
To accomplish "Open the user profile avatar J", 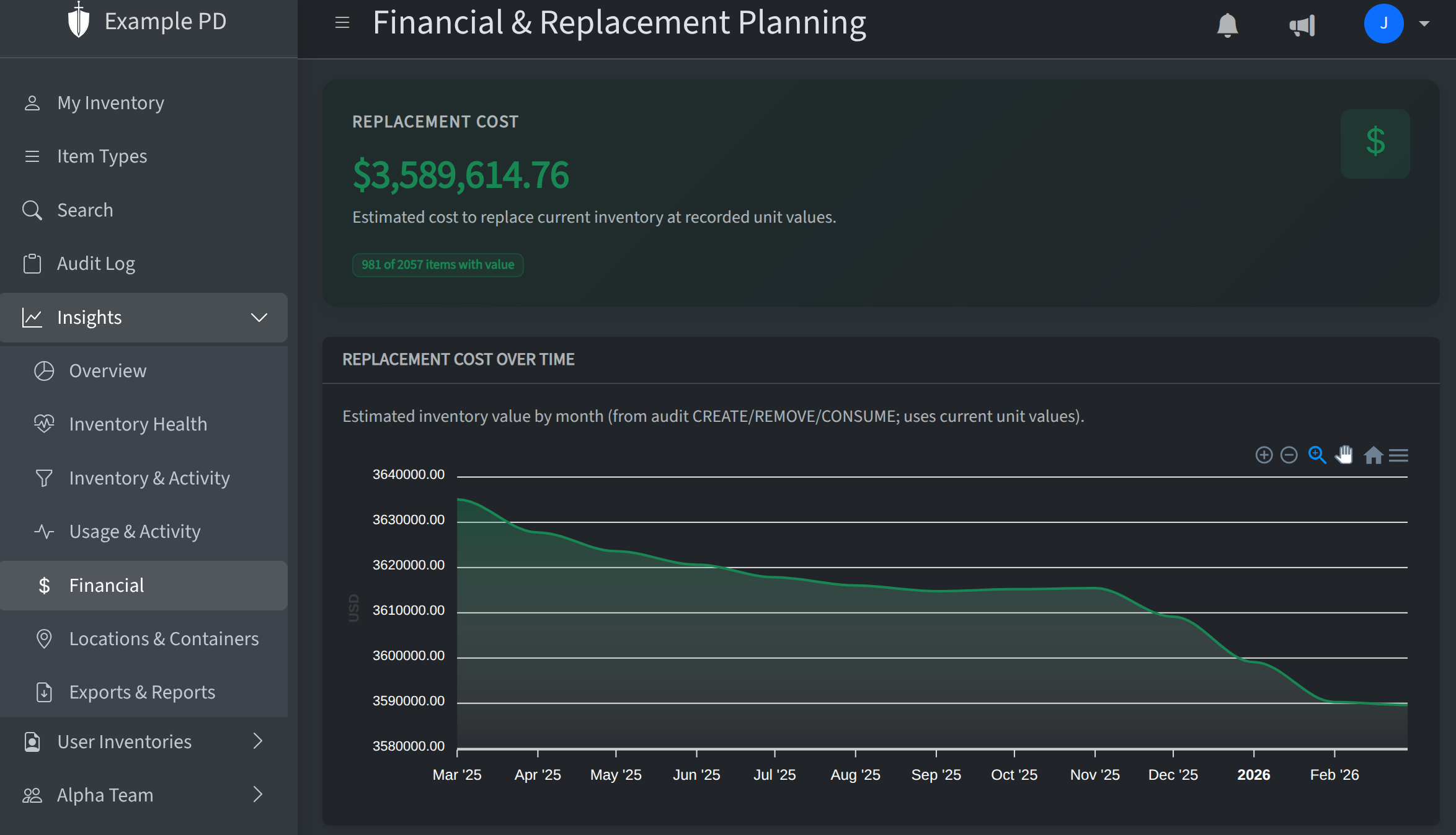I will 1384,24.
